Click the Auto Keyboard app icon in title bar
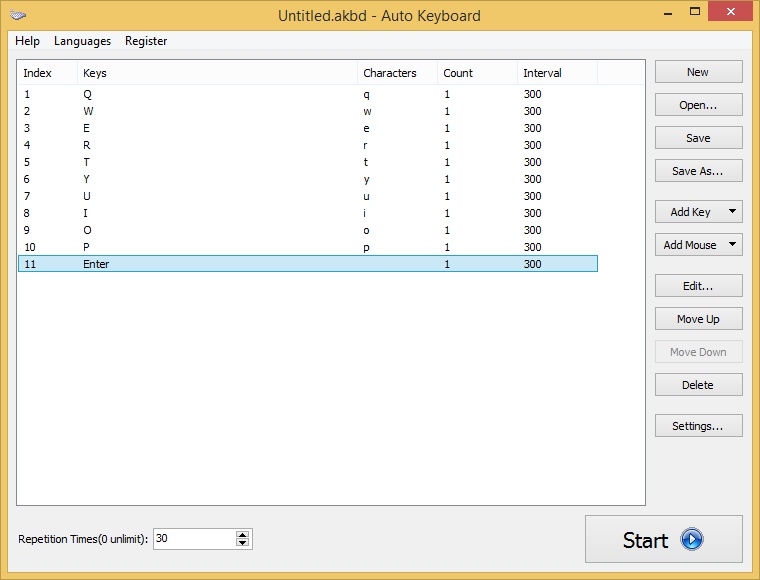 (x=18, y=16)
